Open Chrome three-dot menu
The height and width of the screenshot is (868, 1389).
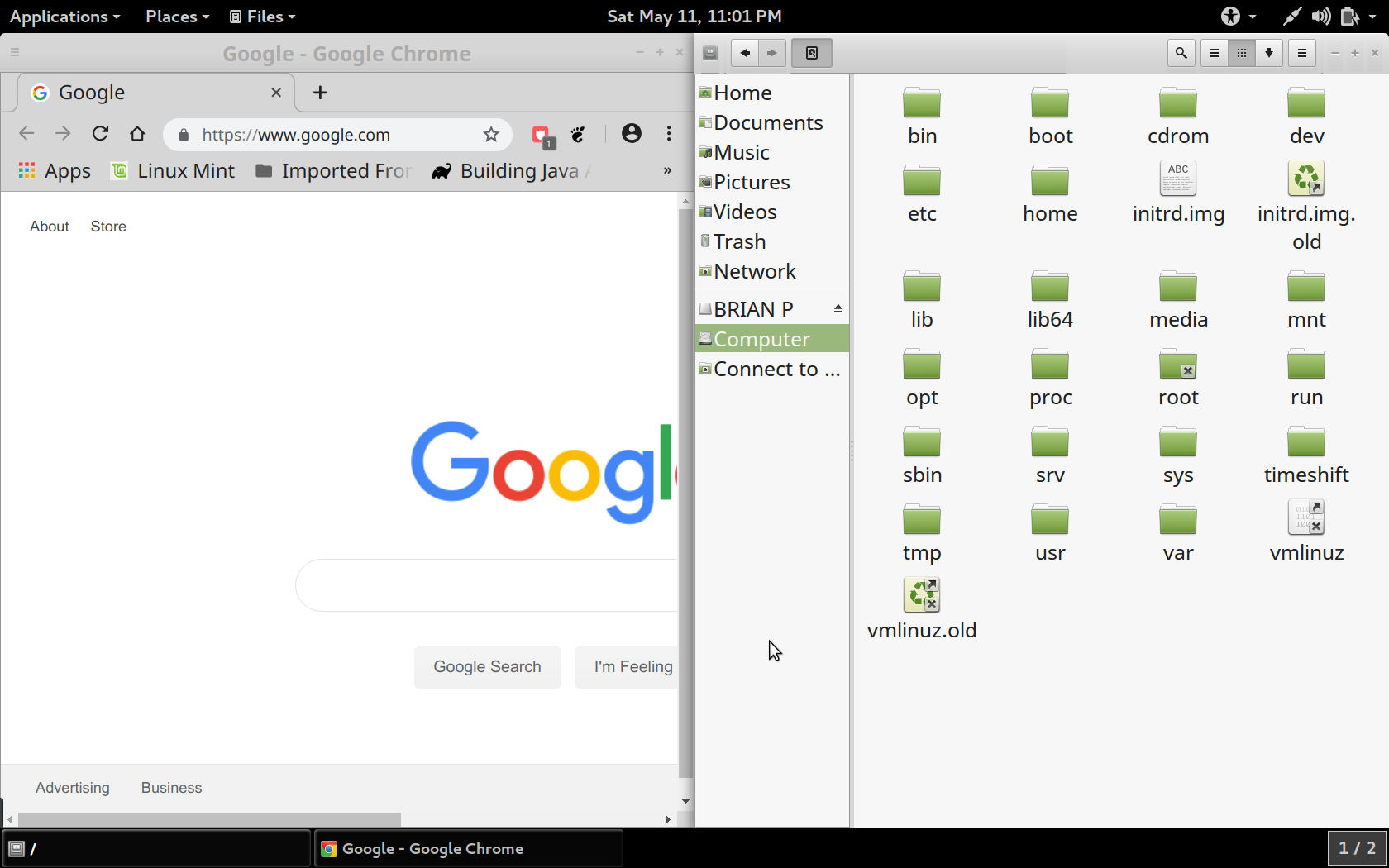669,134
